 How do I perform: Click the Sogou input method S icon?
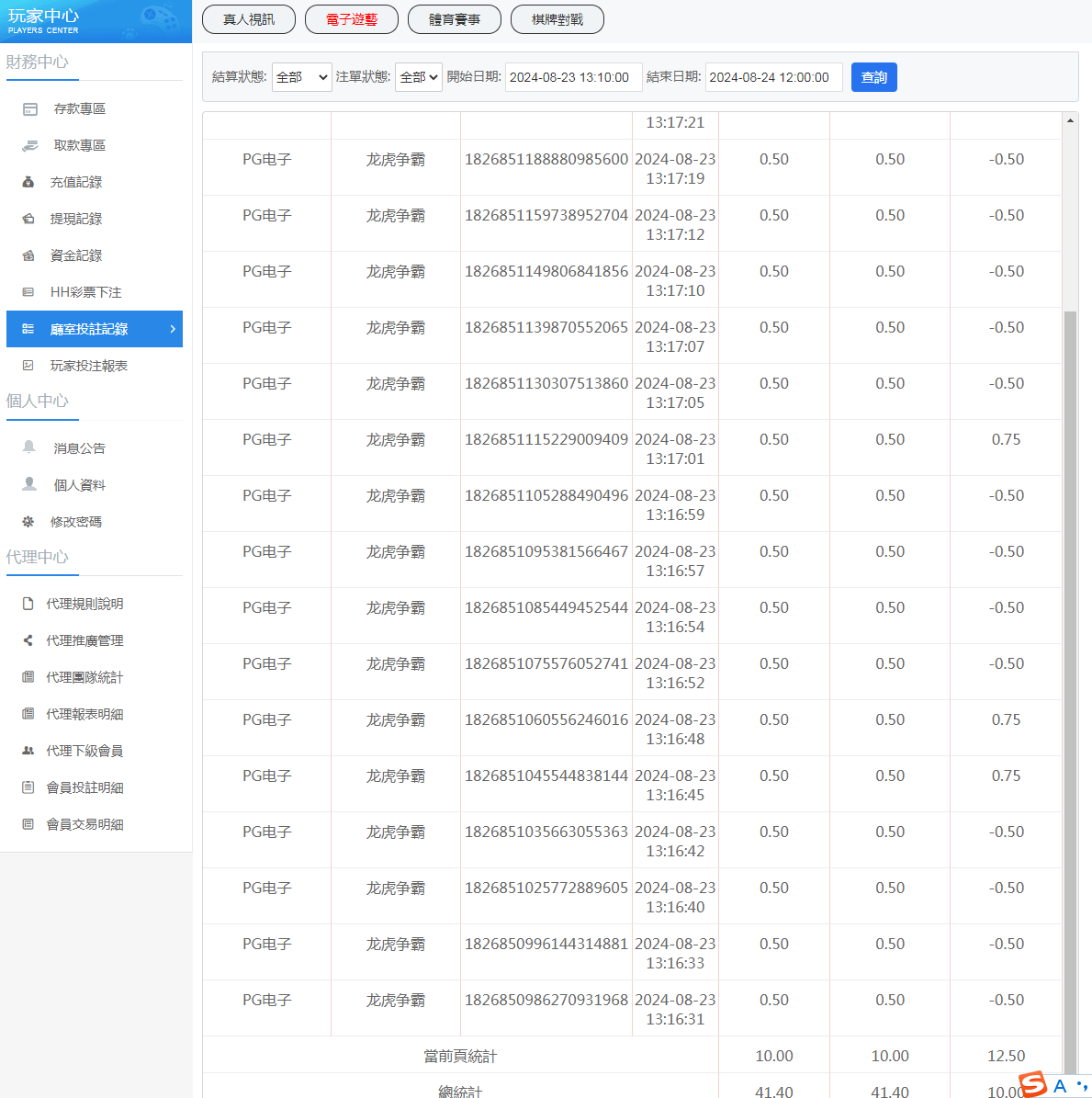[x=1033, y=1084]
